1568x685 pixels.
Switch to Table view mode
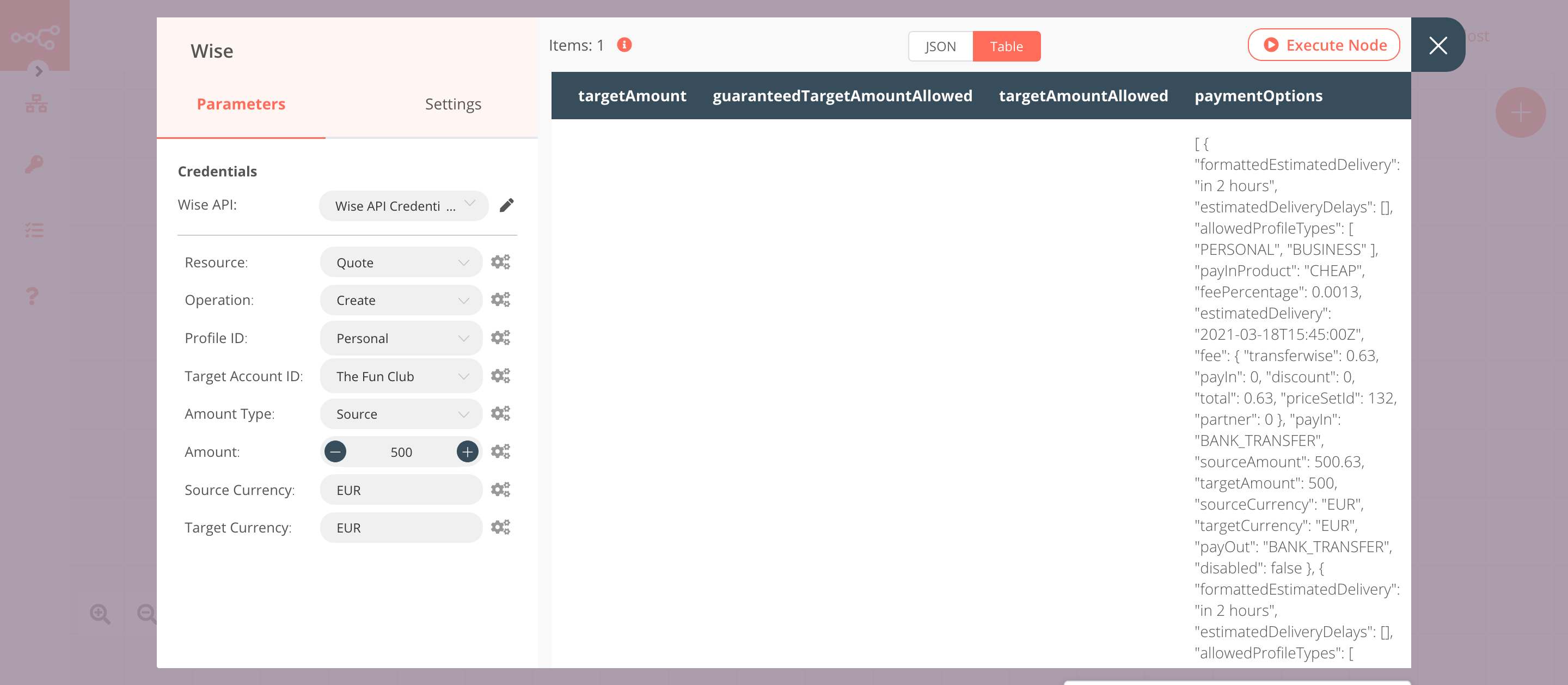pos(1006,46)
